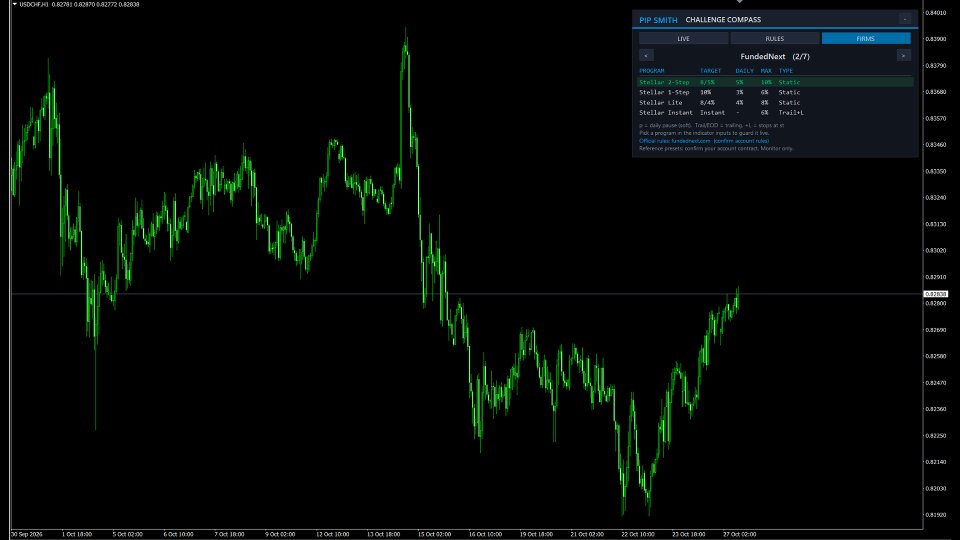The width and height of the screenshot is (960, 540).
Task: Click the 15 Oct 02:00 time axis label
Action: [434, 534]
